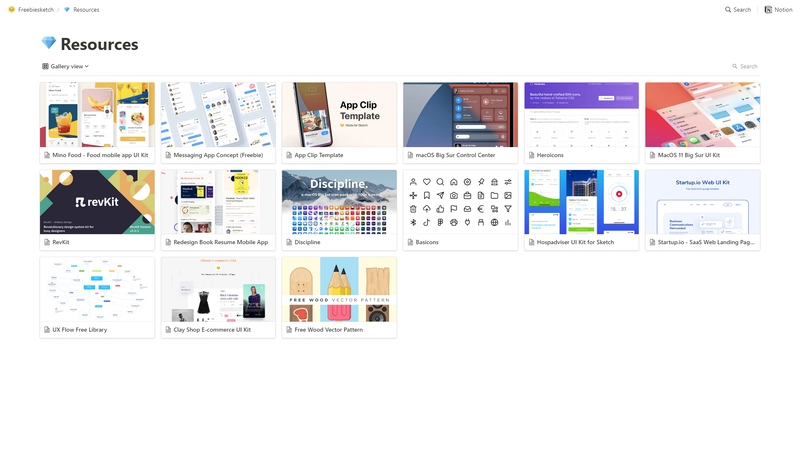Screen dimensions: 800x450
Task: Click page icon beside macOS Big Sur Control Center
Action: coord(410,155)
